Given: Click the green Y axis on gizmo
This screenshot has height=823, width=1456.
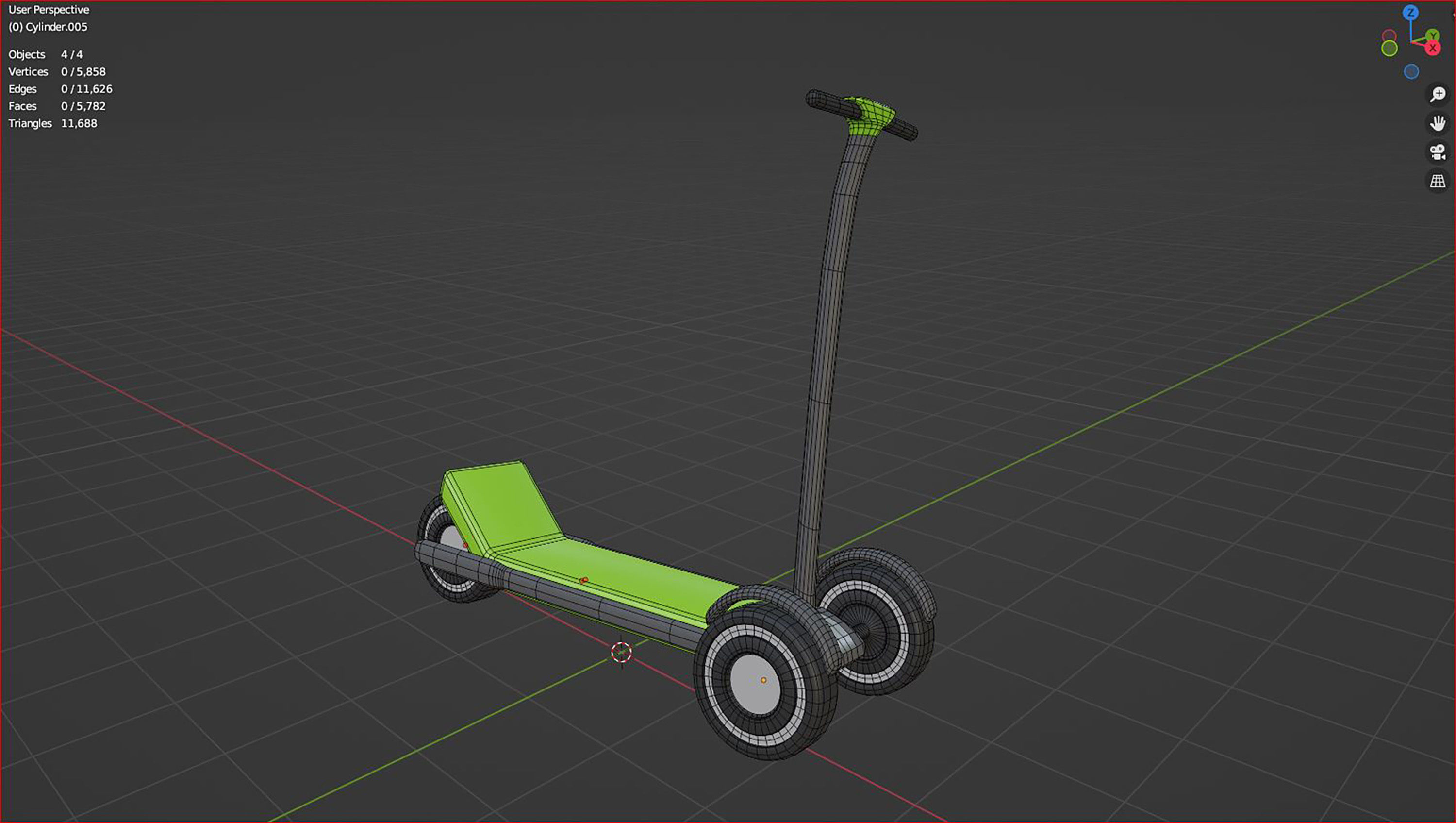Looking at the screenshot, I should click(1432, 36).
